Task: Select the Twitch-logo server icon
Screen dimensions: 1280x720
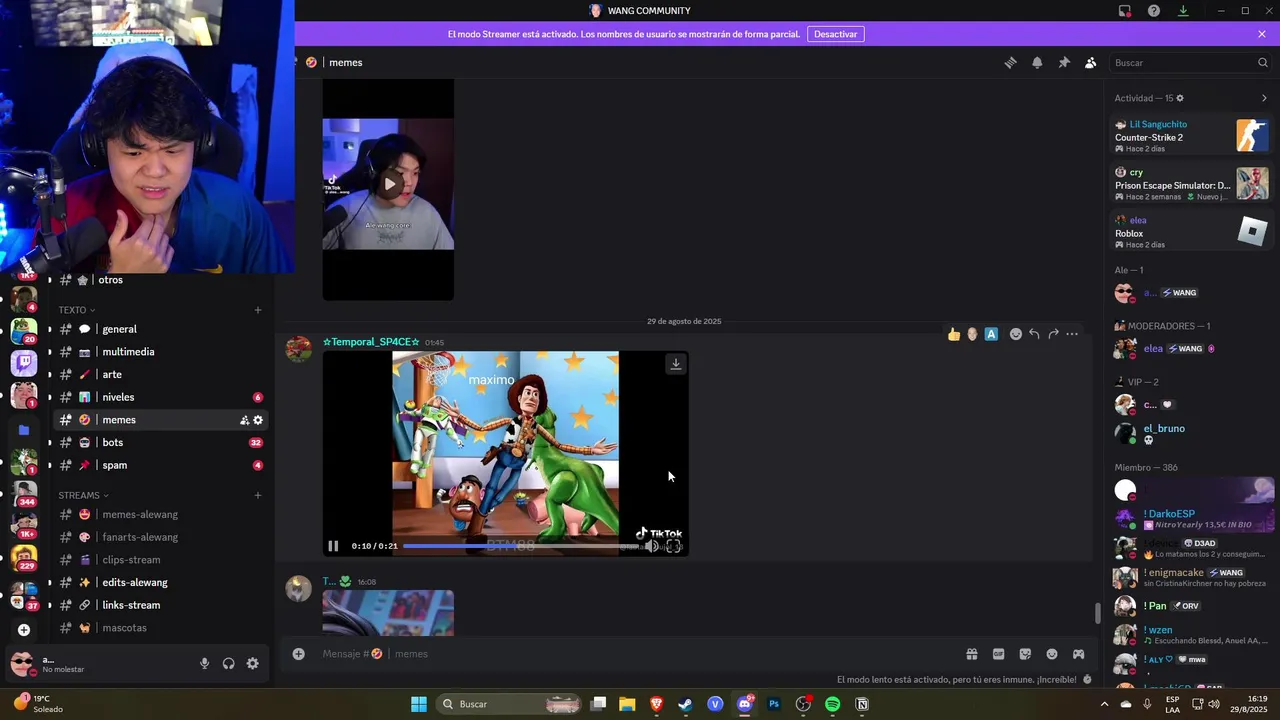Action: tap(24, 362)
